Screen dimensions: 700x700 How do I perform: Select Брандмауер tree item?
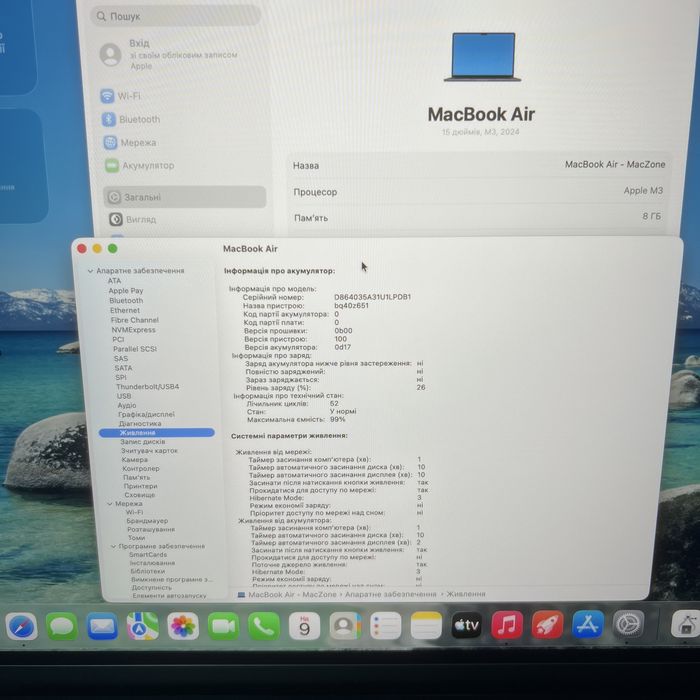coord(147,521)
